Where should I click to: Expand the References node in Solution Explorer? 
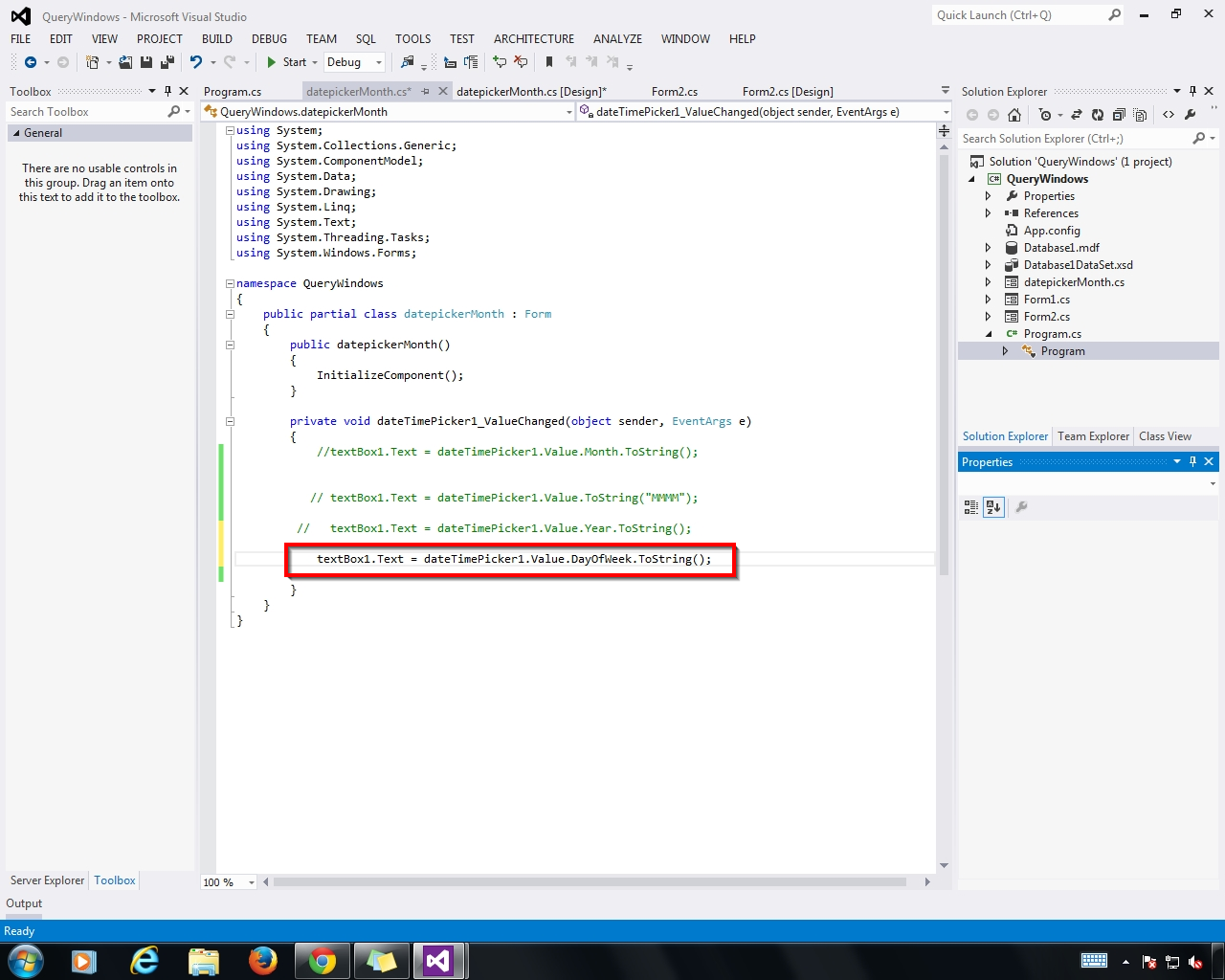tap(987, 212)
